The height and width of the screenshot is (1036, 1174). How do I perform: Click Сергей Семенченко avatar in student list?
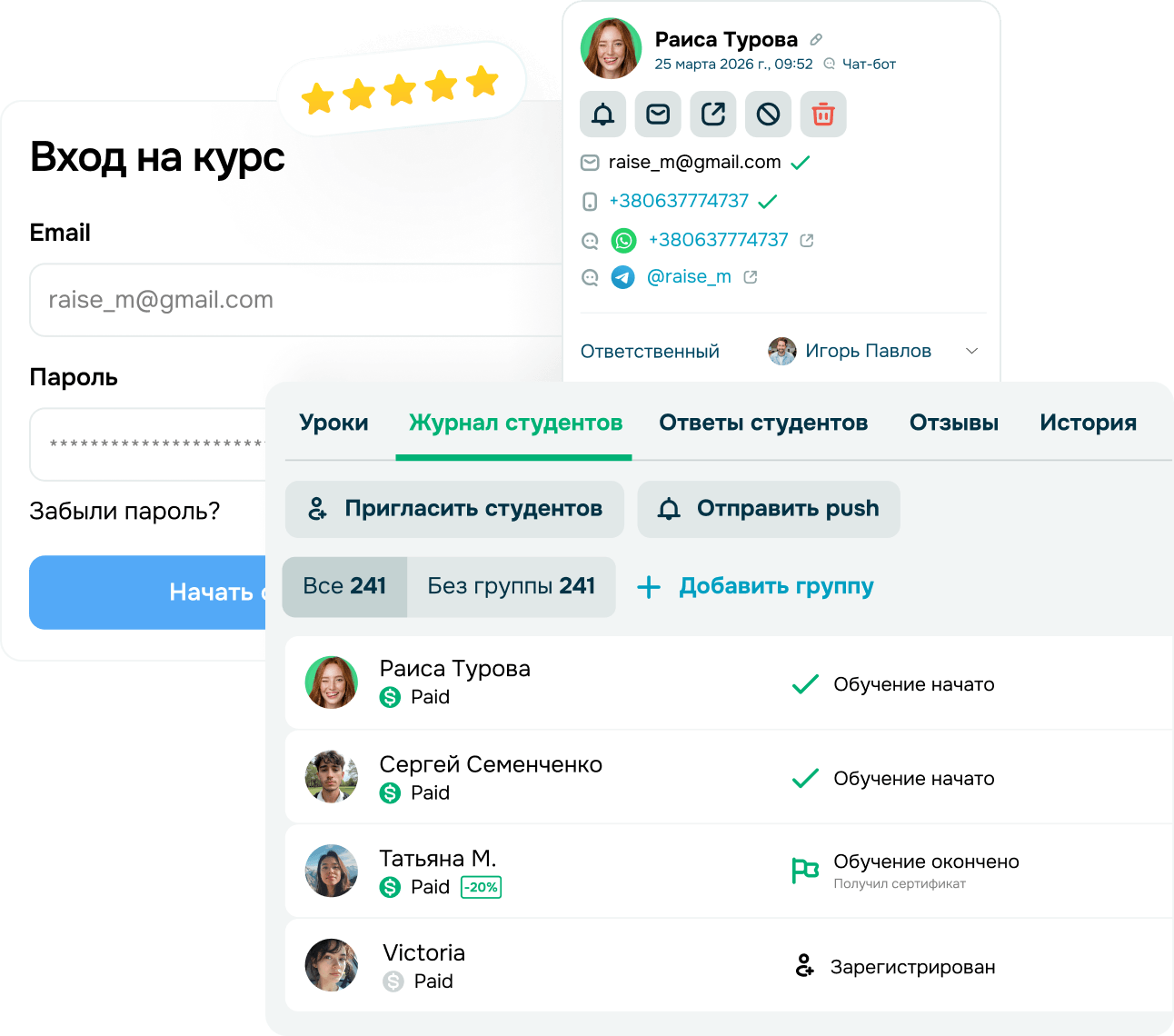(x=332, y=777)
